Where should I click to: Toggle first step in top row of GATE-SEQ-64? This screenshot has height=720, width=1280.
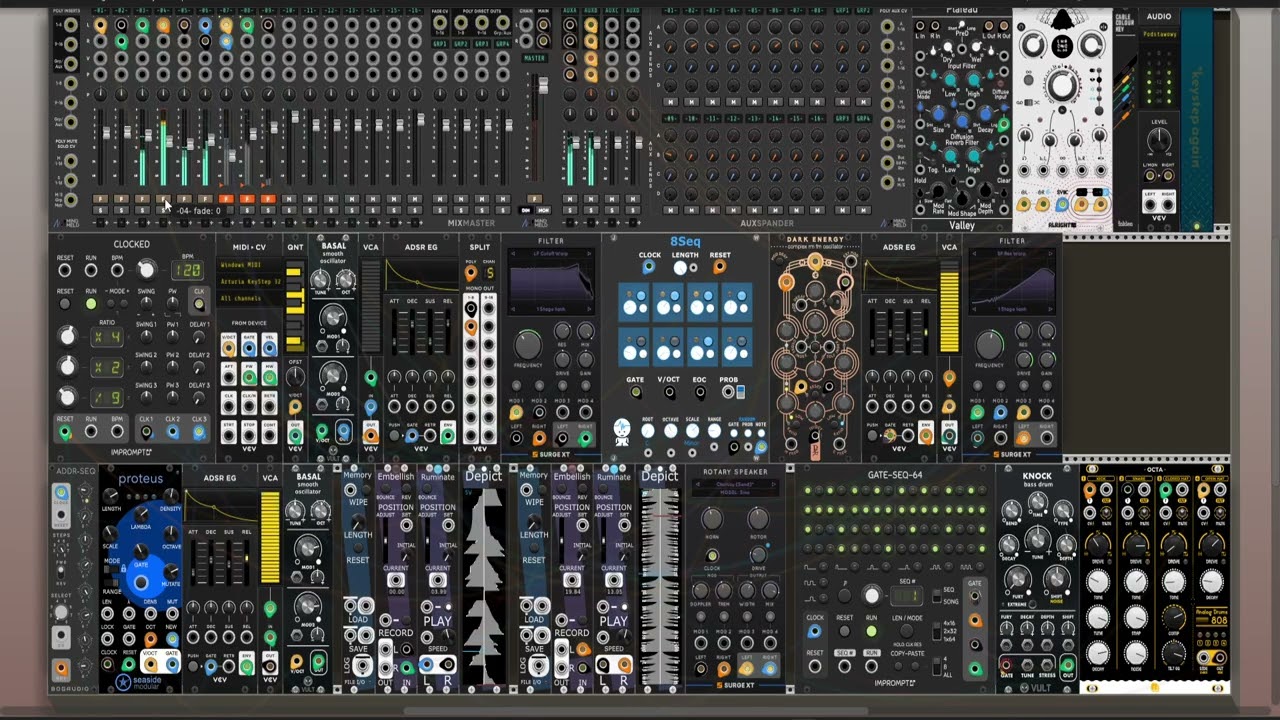[808, 491]
